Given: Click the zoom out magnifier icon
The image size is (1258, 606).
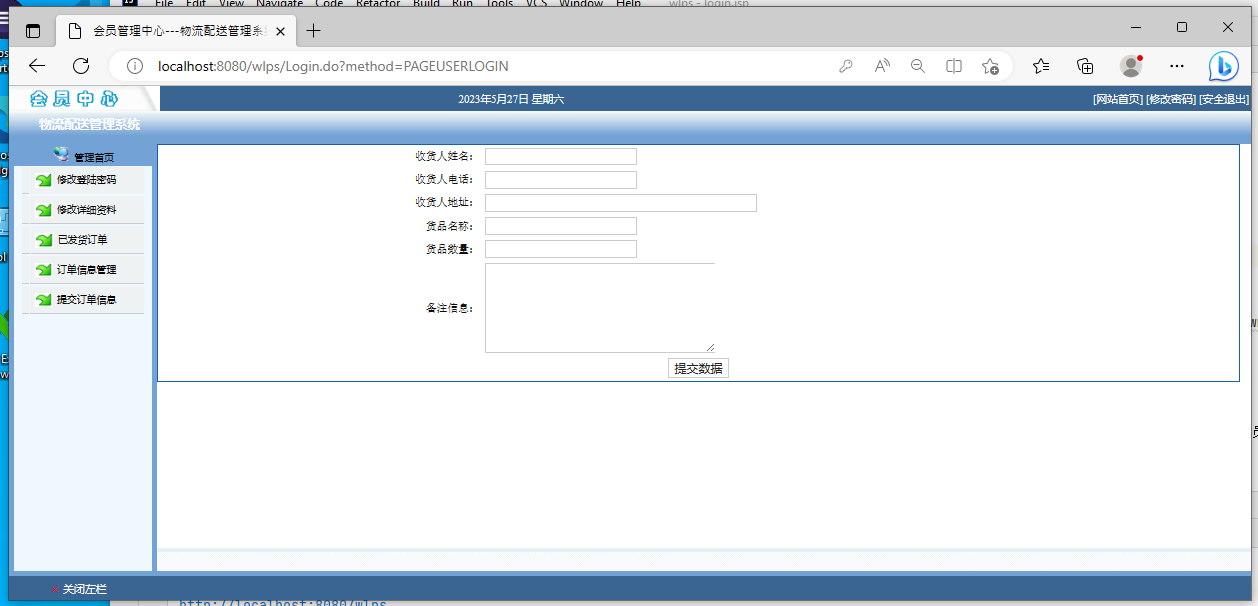Looking at the screenshot, I should point(918,66).
